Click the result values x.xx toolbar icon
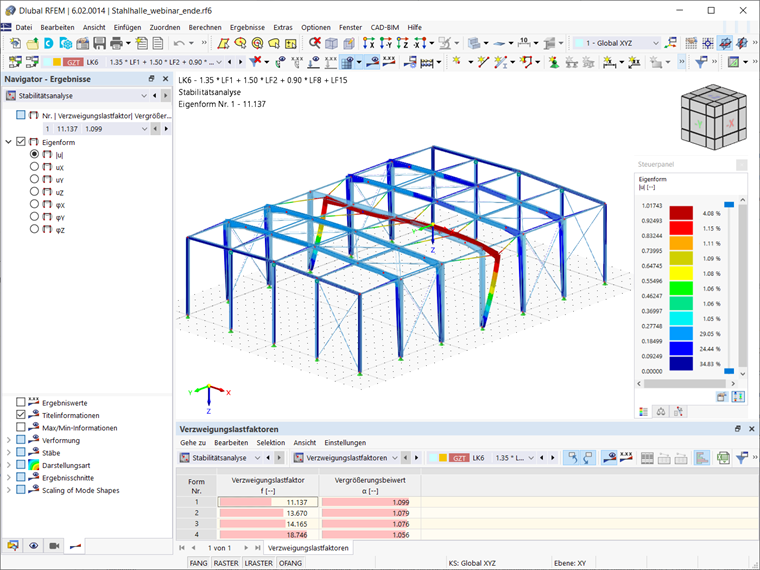 coord(388,61)
